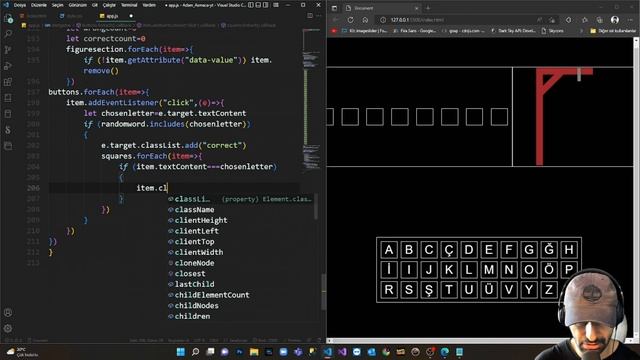Open Visual Studio purple icon on taskbar
The image size is (640, 360).
tap(342, 352)
